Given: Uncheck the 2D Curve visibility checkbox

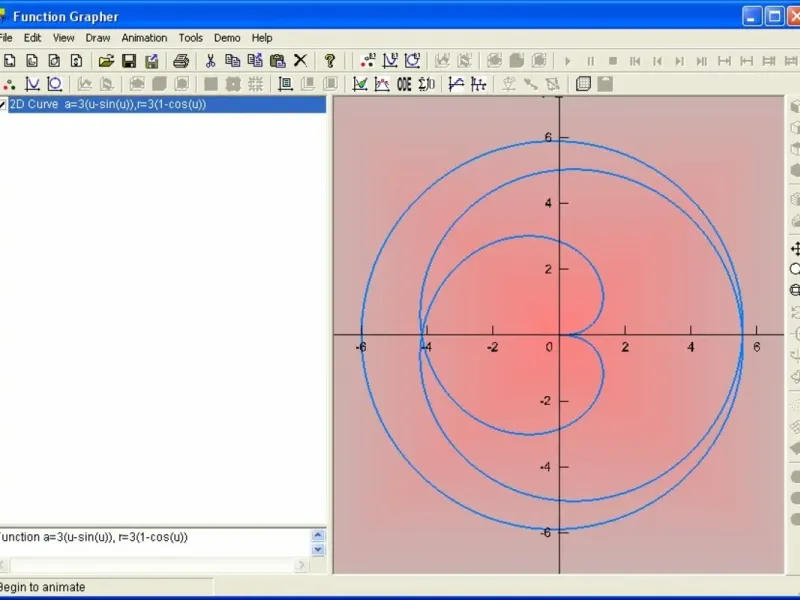Looking at the screenshot, I should pyautogui.click(x=3, y=104).
